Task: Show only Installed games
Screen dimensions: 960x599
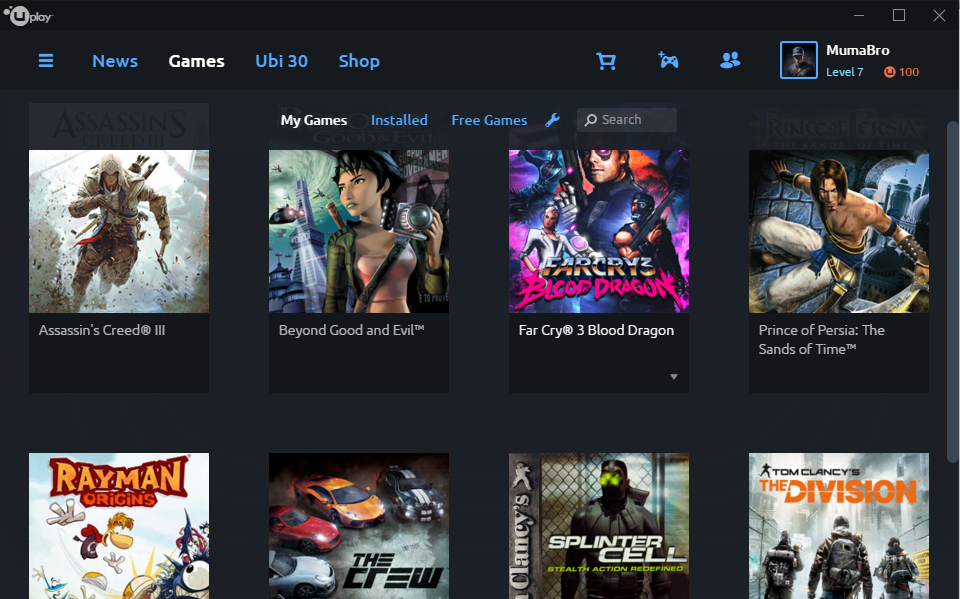Action: (399, 120)
